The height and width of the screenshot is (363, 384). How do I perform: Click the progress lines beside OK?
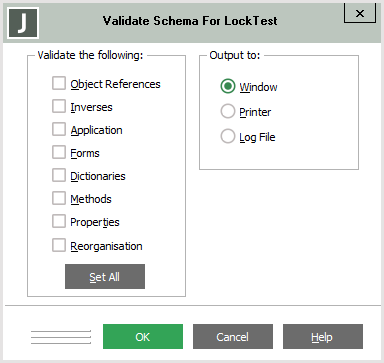tap(61, 337)
